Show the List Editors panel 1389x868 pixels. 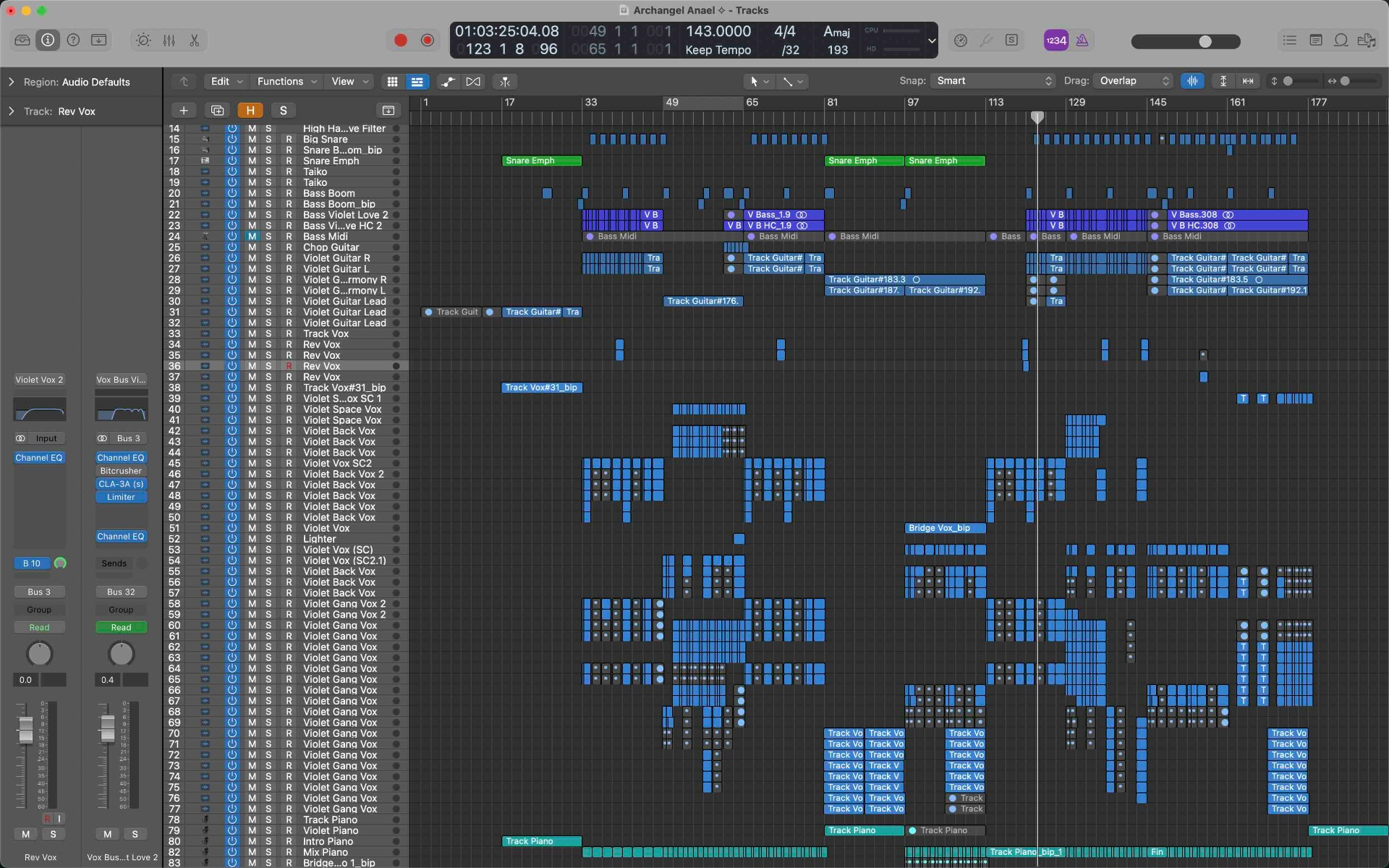point(1289,41)
